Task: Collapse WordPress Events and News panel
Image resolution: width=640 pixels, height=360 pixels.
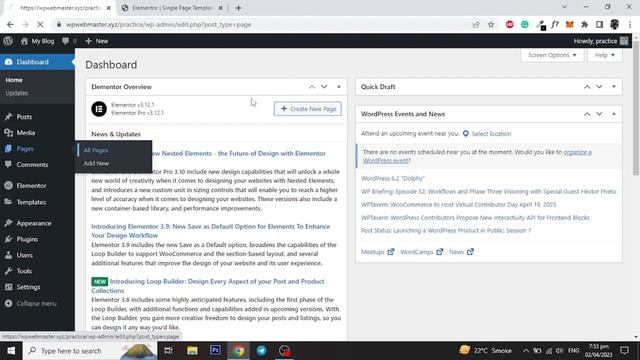Action: pos(614,114)
